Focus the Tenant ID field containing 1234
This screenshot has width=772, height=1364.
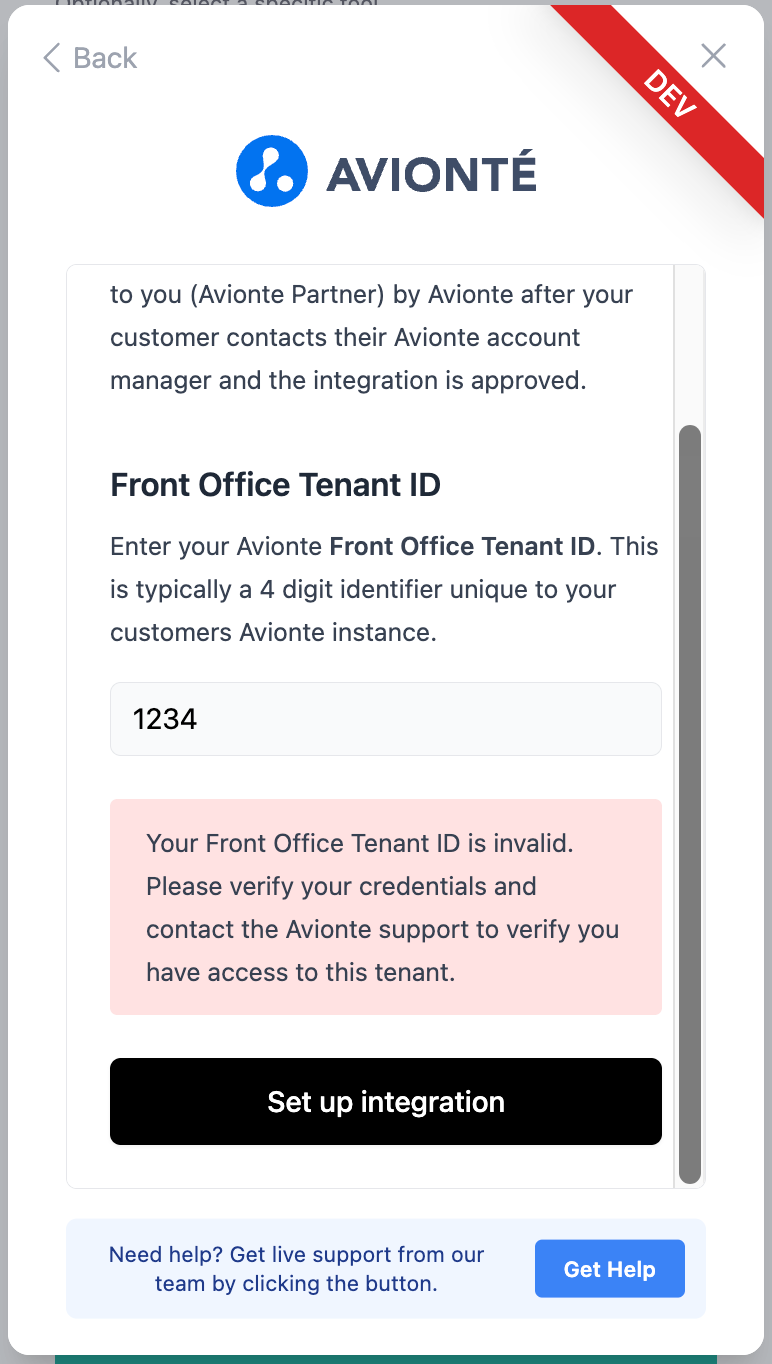pyautogui.click(x=385, y=719)
